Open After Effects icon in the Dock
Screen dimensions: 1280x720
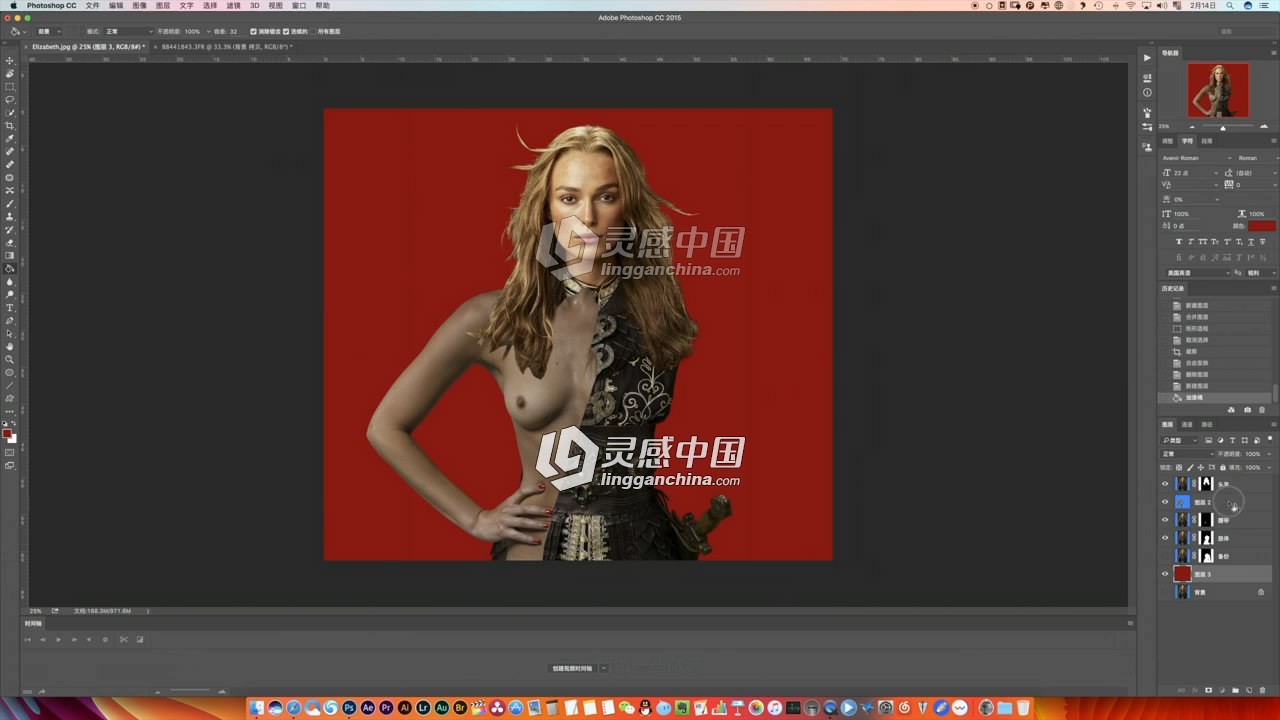tap(368, 708)
